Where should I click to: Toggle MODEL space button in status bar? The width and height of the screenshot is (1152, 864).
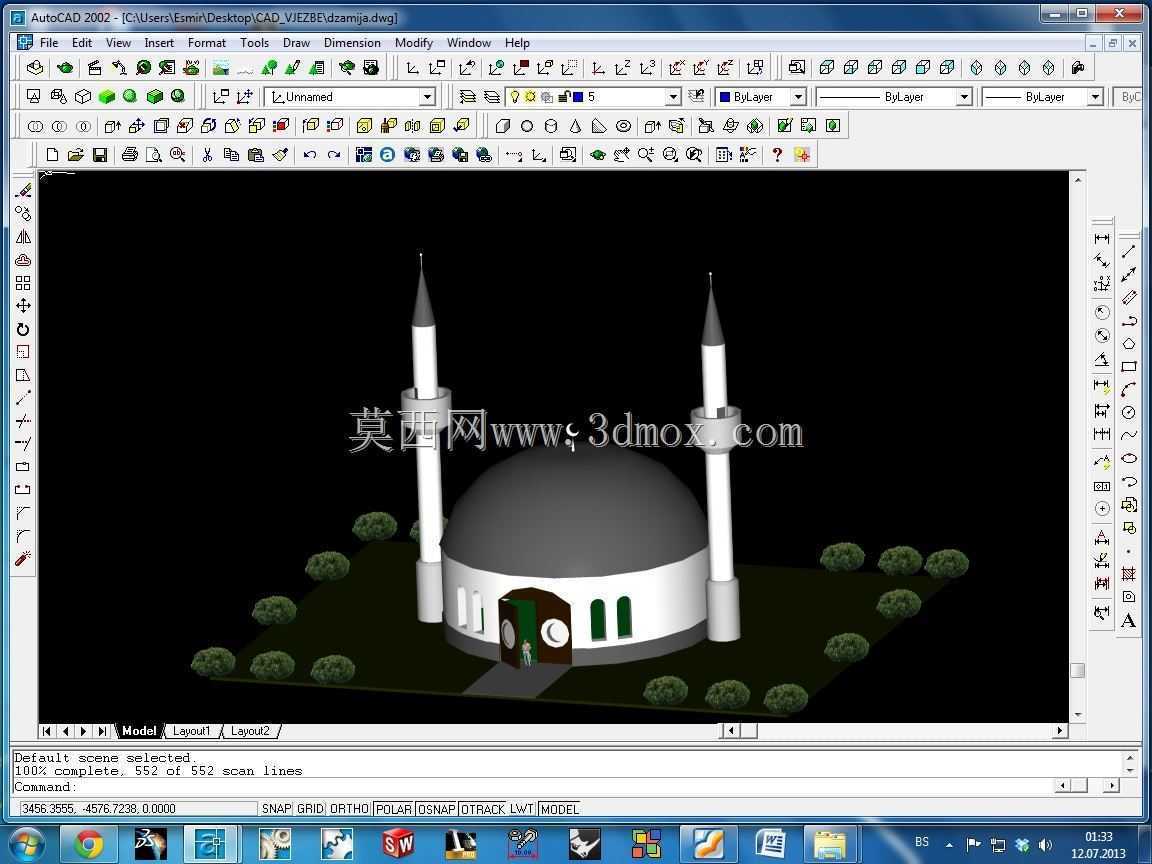coord(559,809)
